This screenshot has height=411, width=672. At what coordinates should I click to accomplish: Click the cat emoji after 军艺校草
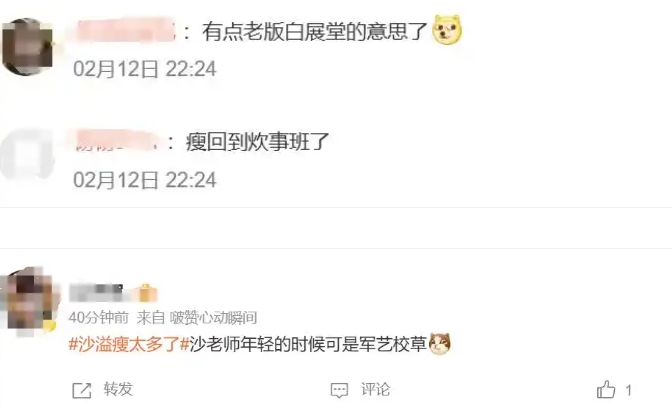[439, 344]
